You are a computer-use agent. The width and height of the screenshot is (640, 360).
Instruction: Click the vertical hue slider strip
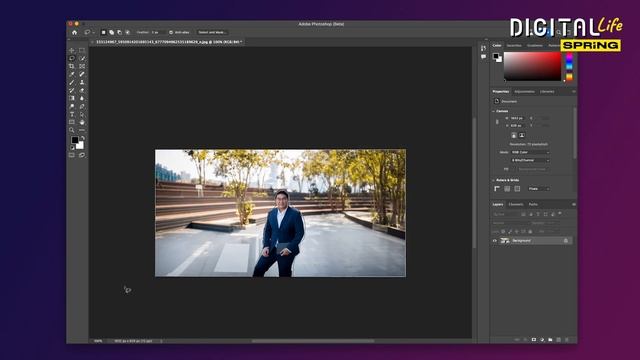tap(569, 66)
